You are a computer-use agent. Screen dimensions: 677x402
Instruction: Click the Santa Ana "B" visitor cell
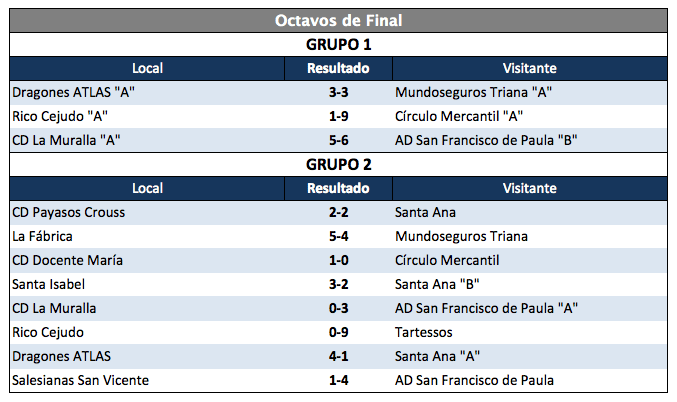[x=436, y=284]
